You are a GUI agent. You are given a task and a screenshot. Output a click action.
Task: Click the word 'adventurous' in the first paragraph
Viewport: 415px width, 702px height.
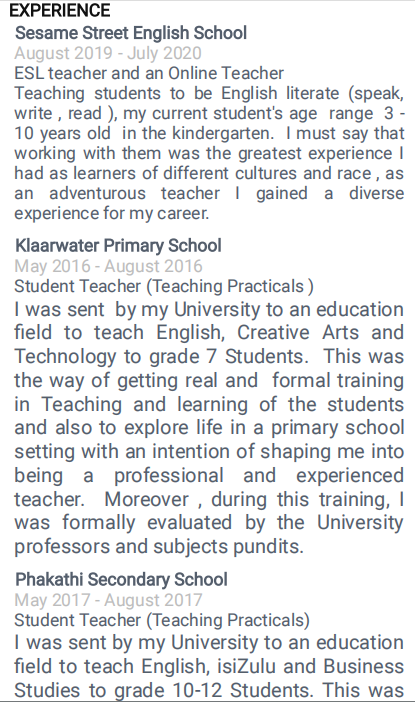(x=97, y=193)
